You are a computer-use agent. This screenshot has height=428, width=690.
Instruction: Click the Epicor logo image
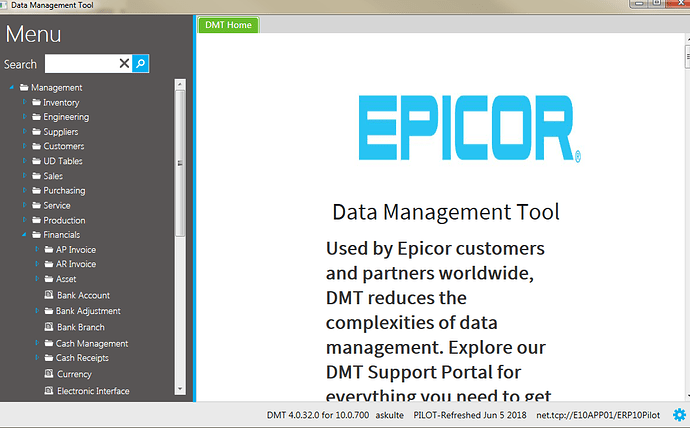coord(470,128)
